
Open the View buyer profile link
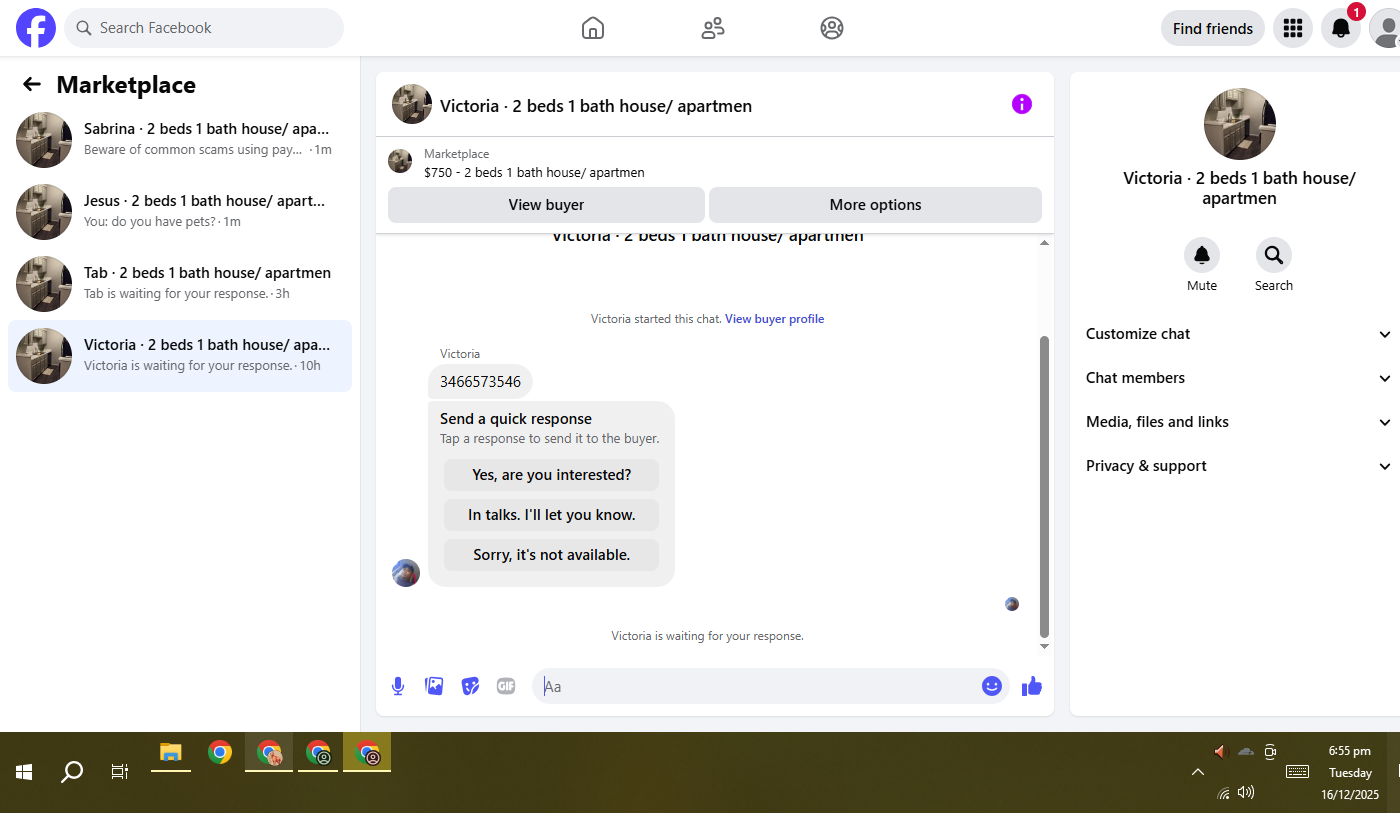click(775, 319)
